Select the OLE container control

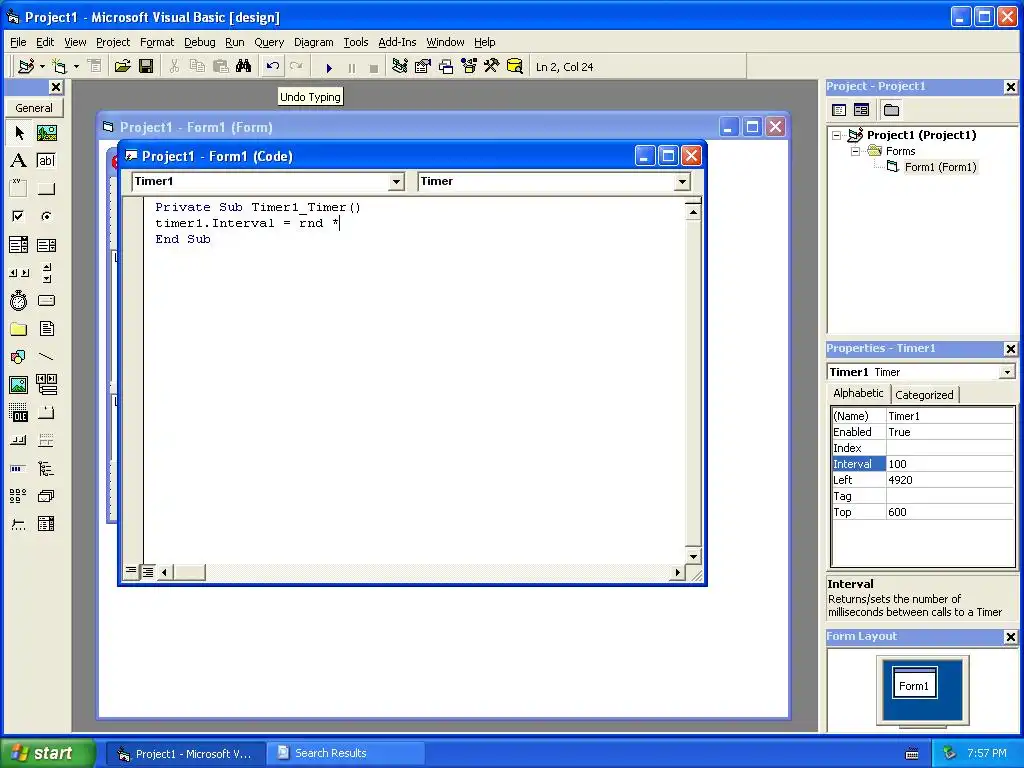click(x=19, y=413)
